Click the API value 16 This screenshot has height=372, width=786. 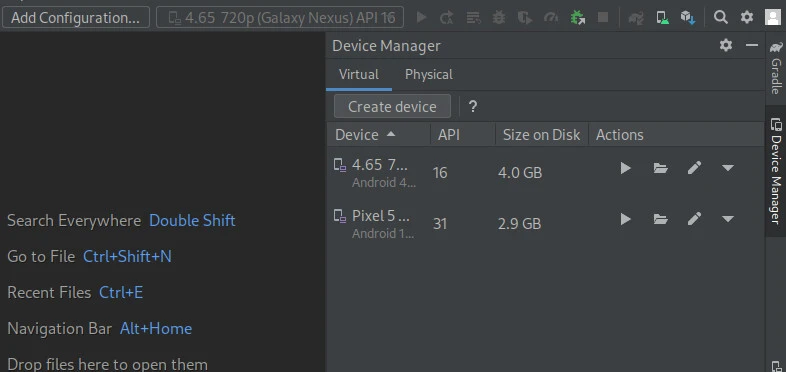(440, 173)
